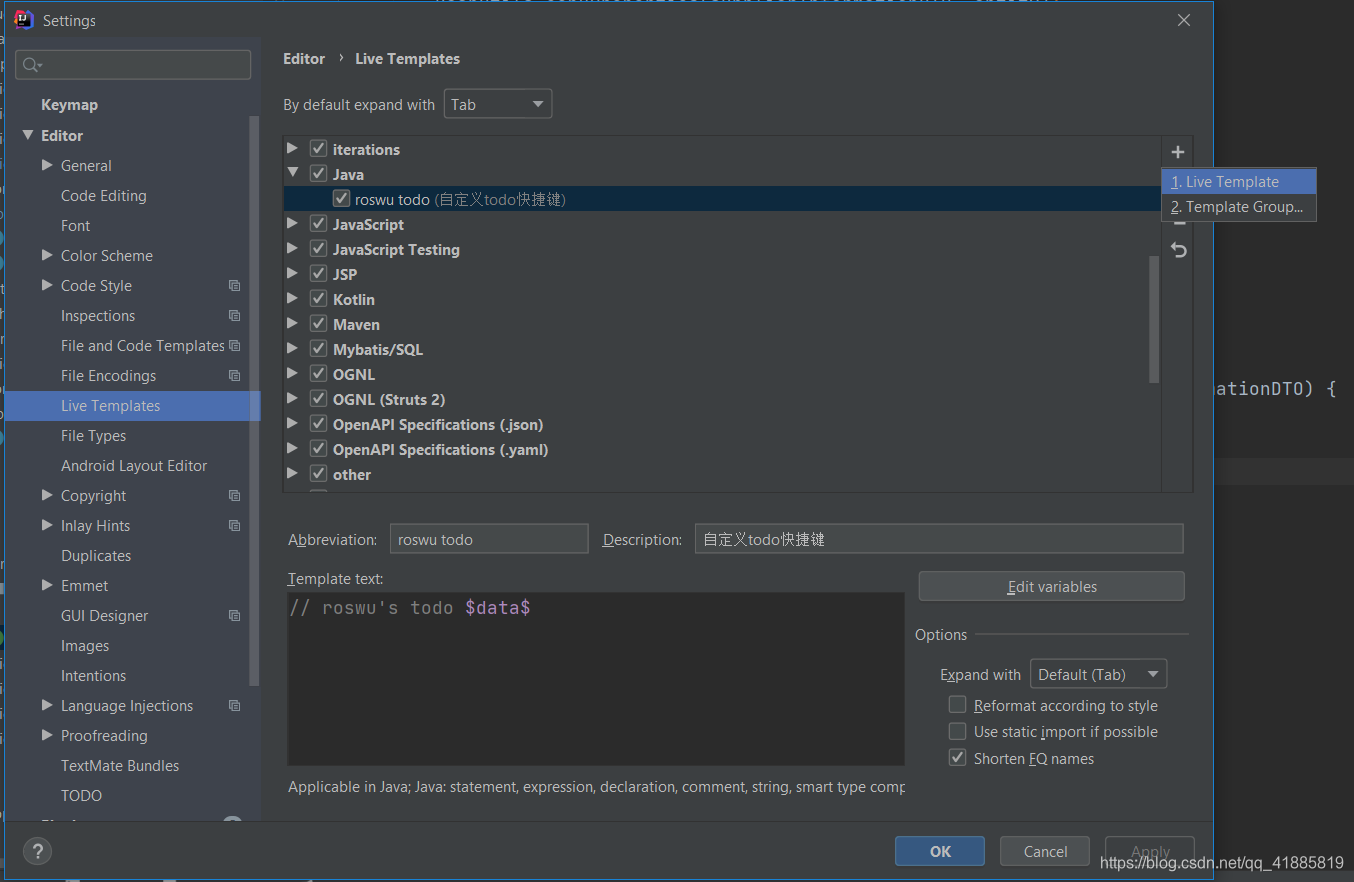Open help via question mark button
Image resolution: width=1354 pixels, height=882 pixels.
(37, 852)
